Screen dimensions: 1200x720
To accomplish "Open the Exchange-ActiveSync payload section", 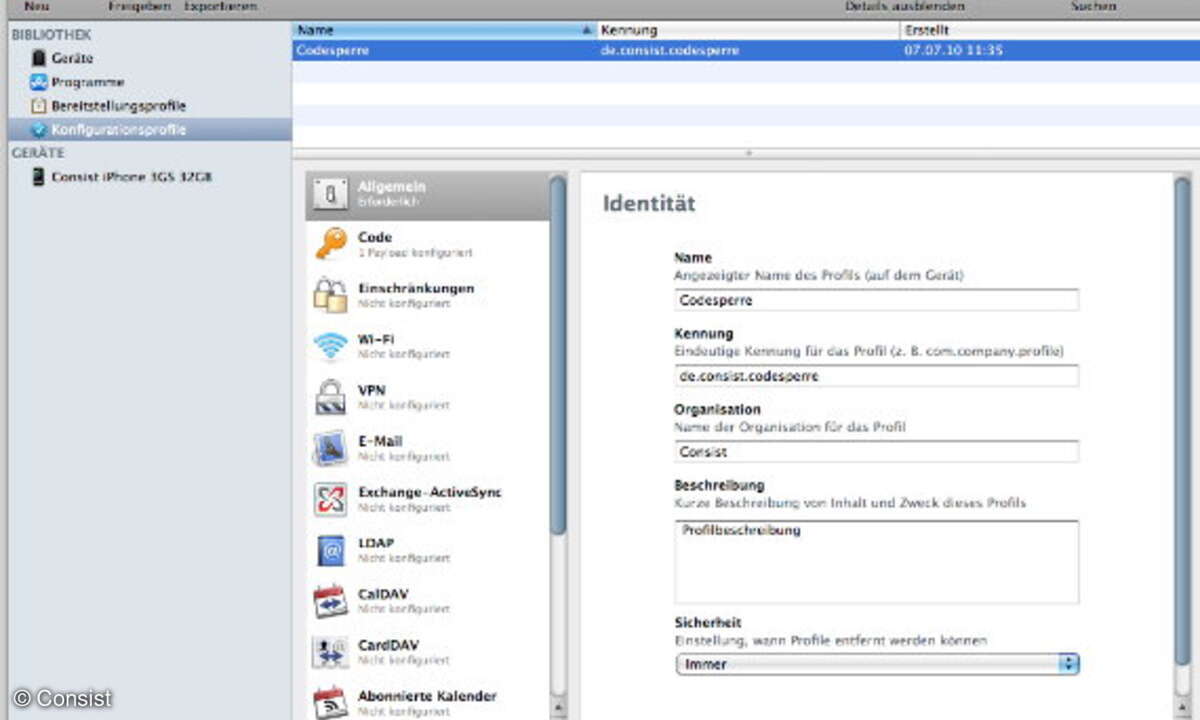I will [x=427, y=500].
